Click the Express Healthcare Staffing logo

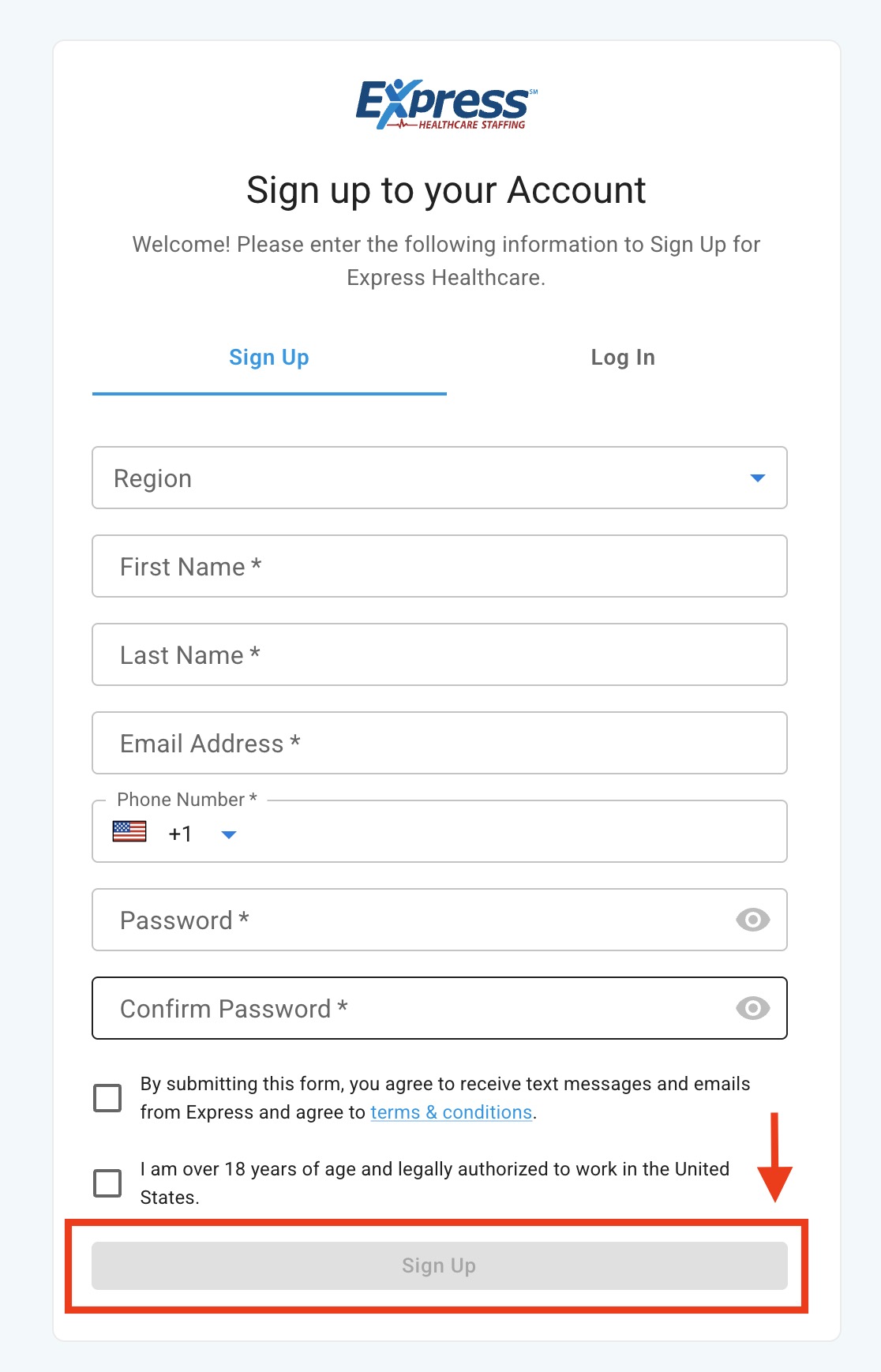446,104
